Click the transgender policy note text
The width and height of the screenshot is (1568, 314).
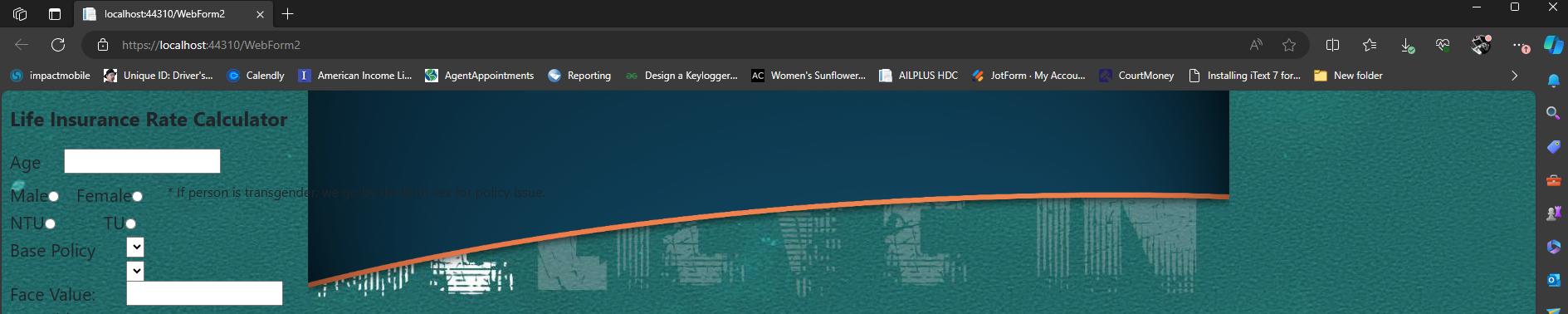click(356, 193)
